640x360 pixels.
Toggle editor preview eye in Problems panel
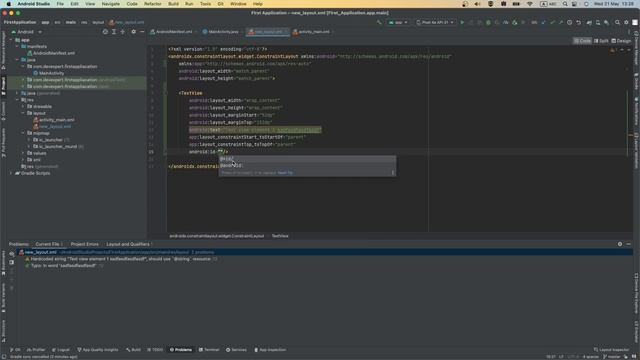(11, 253)
